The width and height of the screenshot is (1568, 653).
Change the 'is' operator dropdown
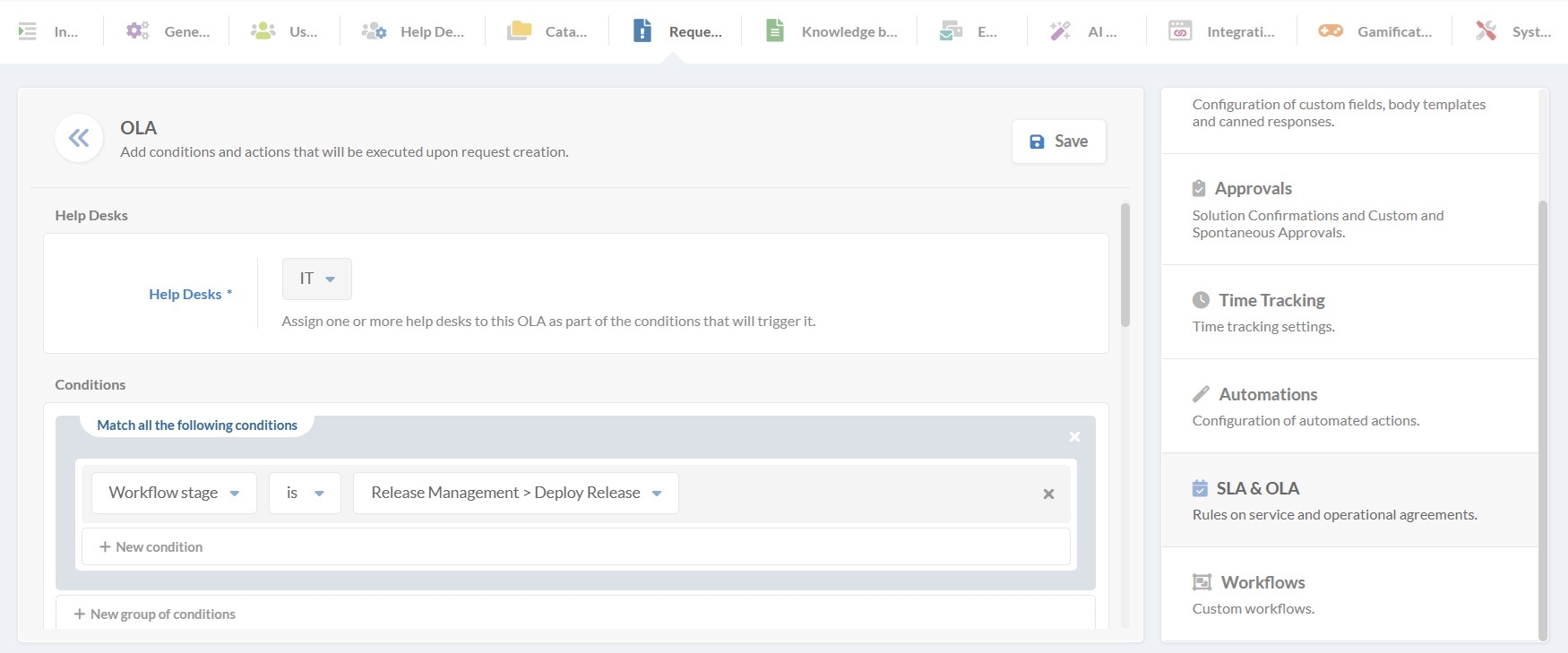coord(305,493)
